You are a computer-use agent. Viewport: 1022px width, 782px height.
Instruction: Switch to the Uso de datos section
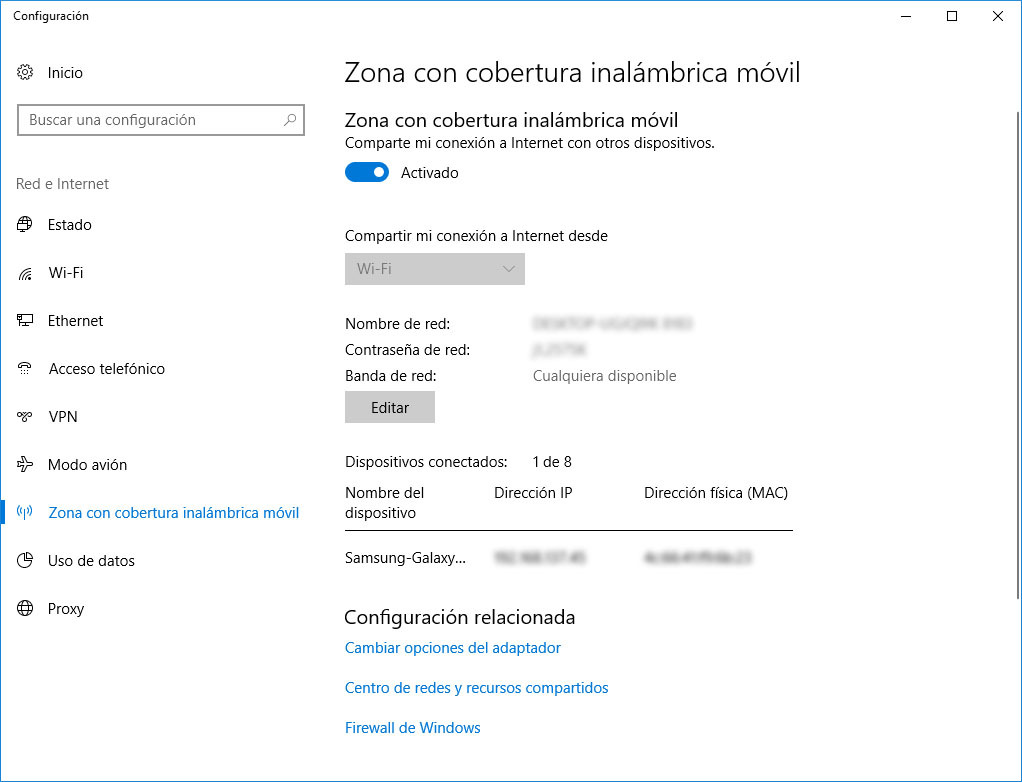pyautogui.click(x=93, y=560)
